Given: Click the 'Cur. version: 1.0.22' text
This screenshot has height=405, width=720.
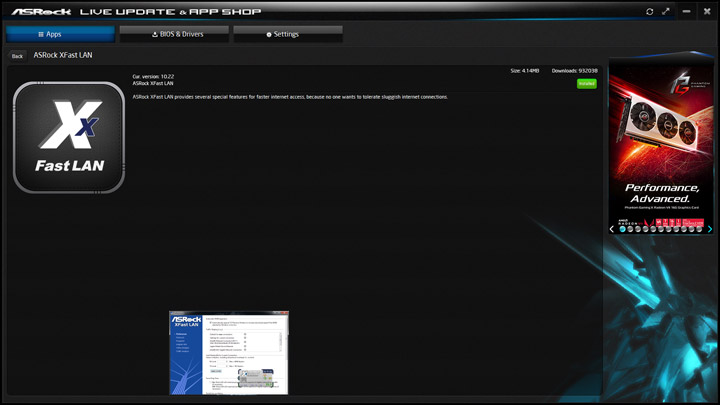Looking at the screenshot, I should tap(153, 77).
